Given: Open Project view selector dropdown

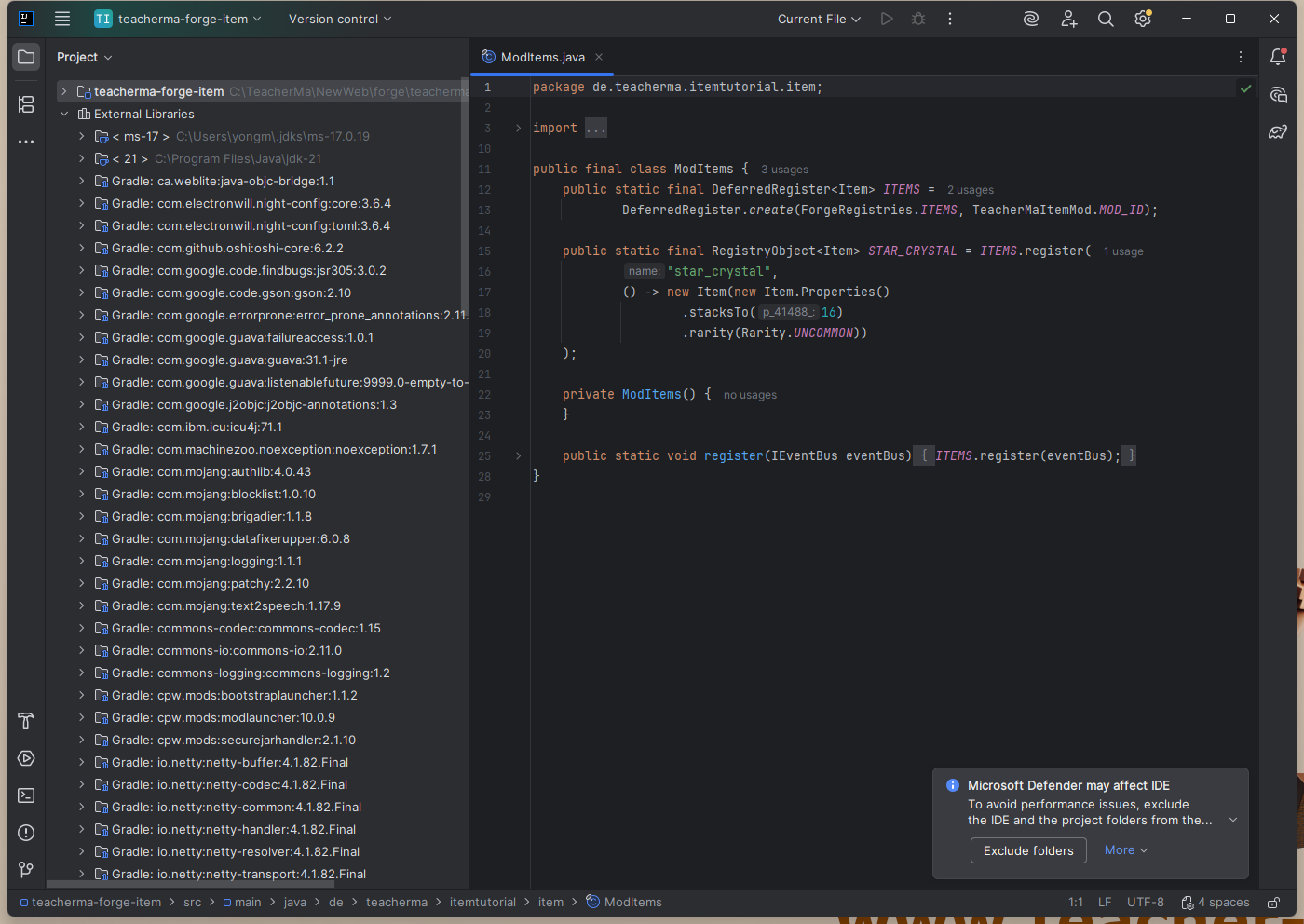Looking at the screenshot, I should coord(84,57).
